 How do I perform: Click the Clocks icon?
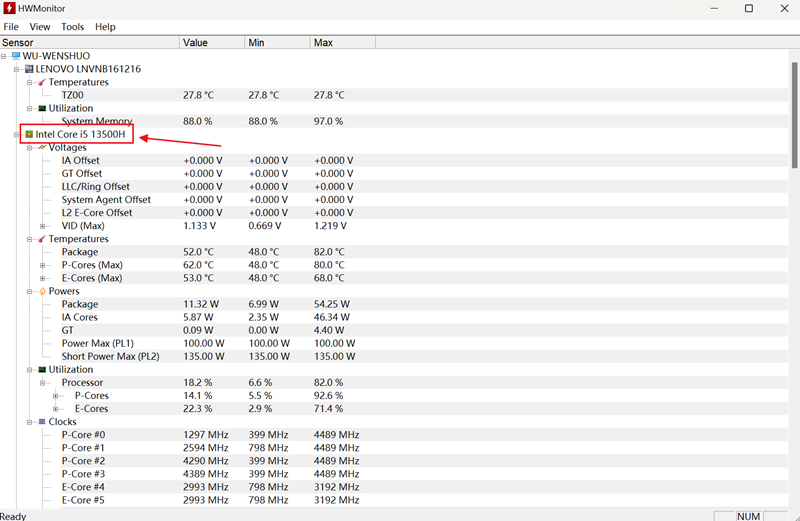point(42,421)
